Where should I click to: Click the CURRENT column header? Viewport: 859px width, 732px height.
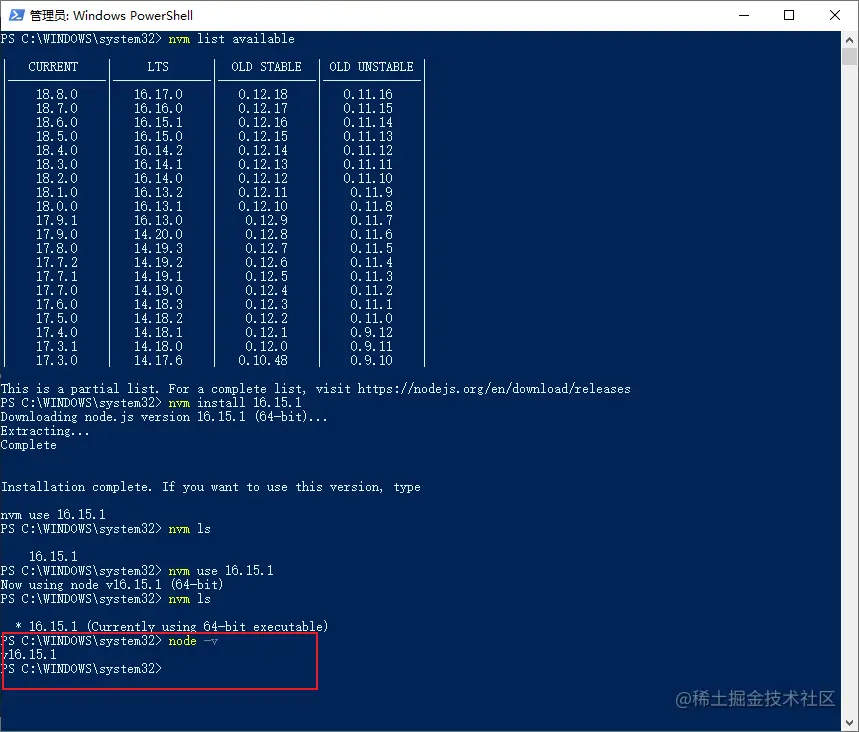pyautogui.click(x=53, y=67)
